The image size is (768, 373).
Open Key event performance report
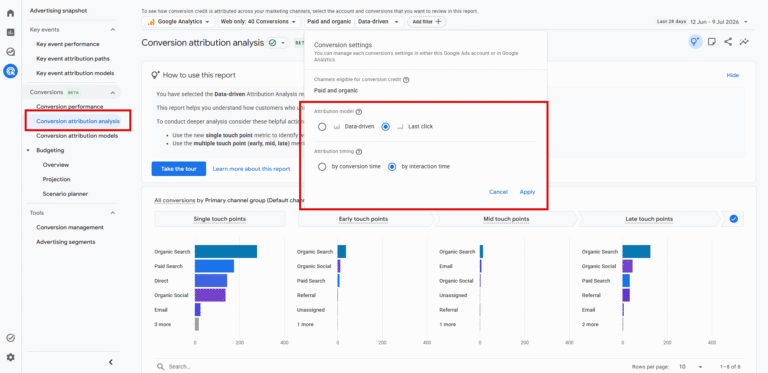(x=68, y=44)
